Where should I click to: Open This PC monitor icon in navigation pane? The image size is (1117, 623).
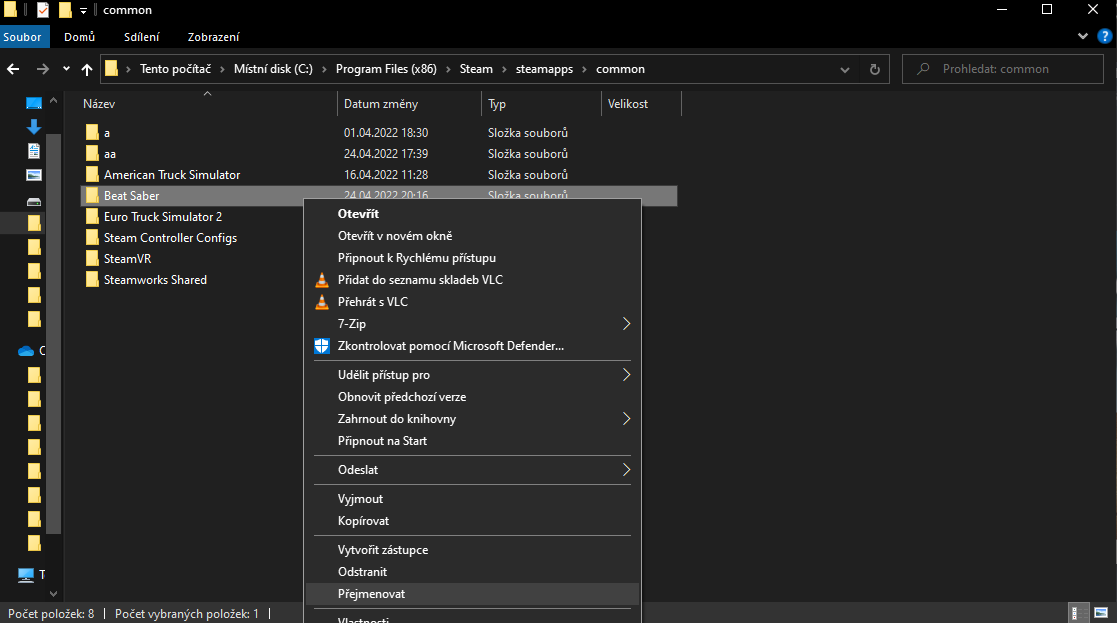(26, 575)
